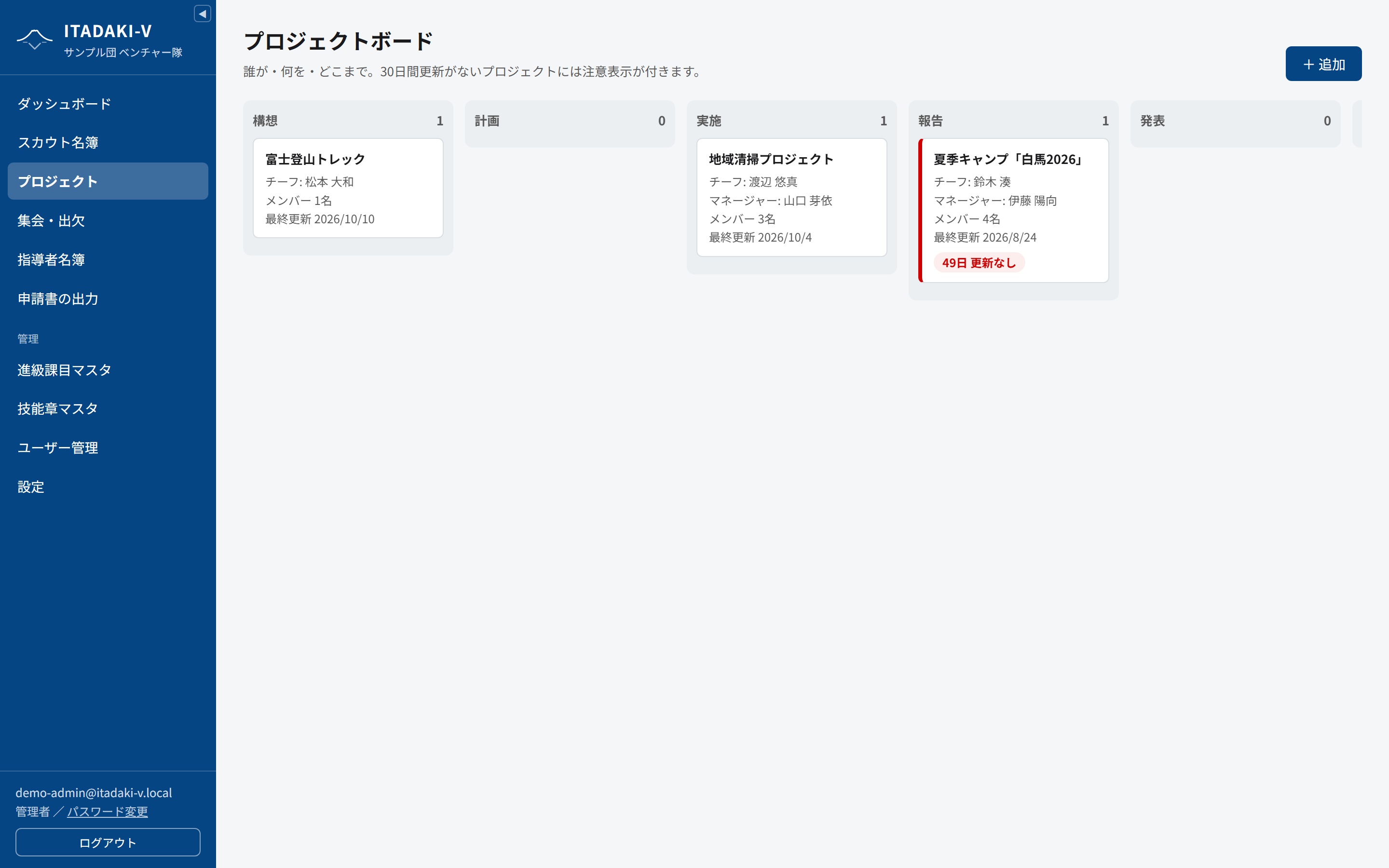The height and width of the screenshot is (868, 1389).
Task: Click the パスワード変更 link
Action: (x=108, y=811)
